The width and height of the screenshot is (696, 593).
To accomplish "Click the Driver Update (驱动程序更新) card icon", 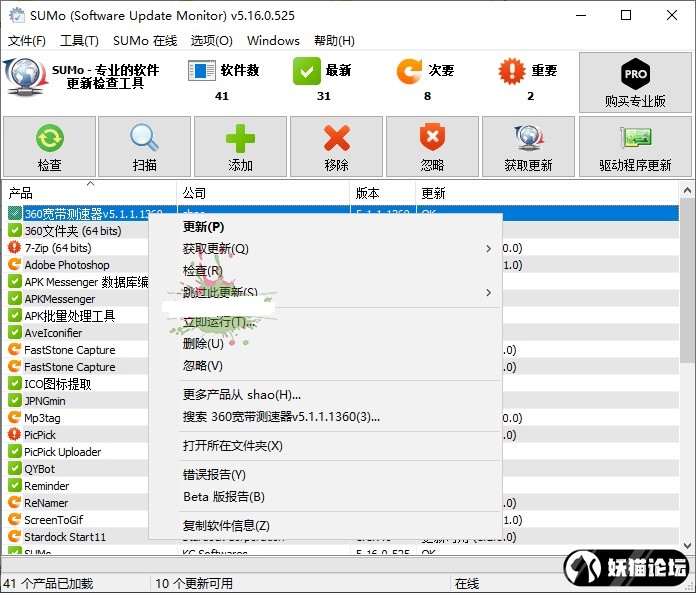I will coord(636,137).
